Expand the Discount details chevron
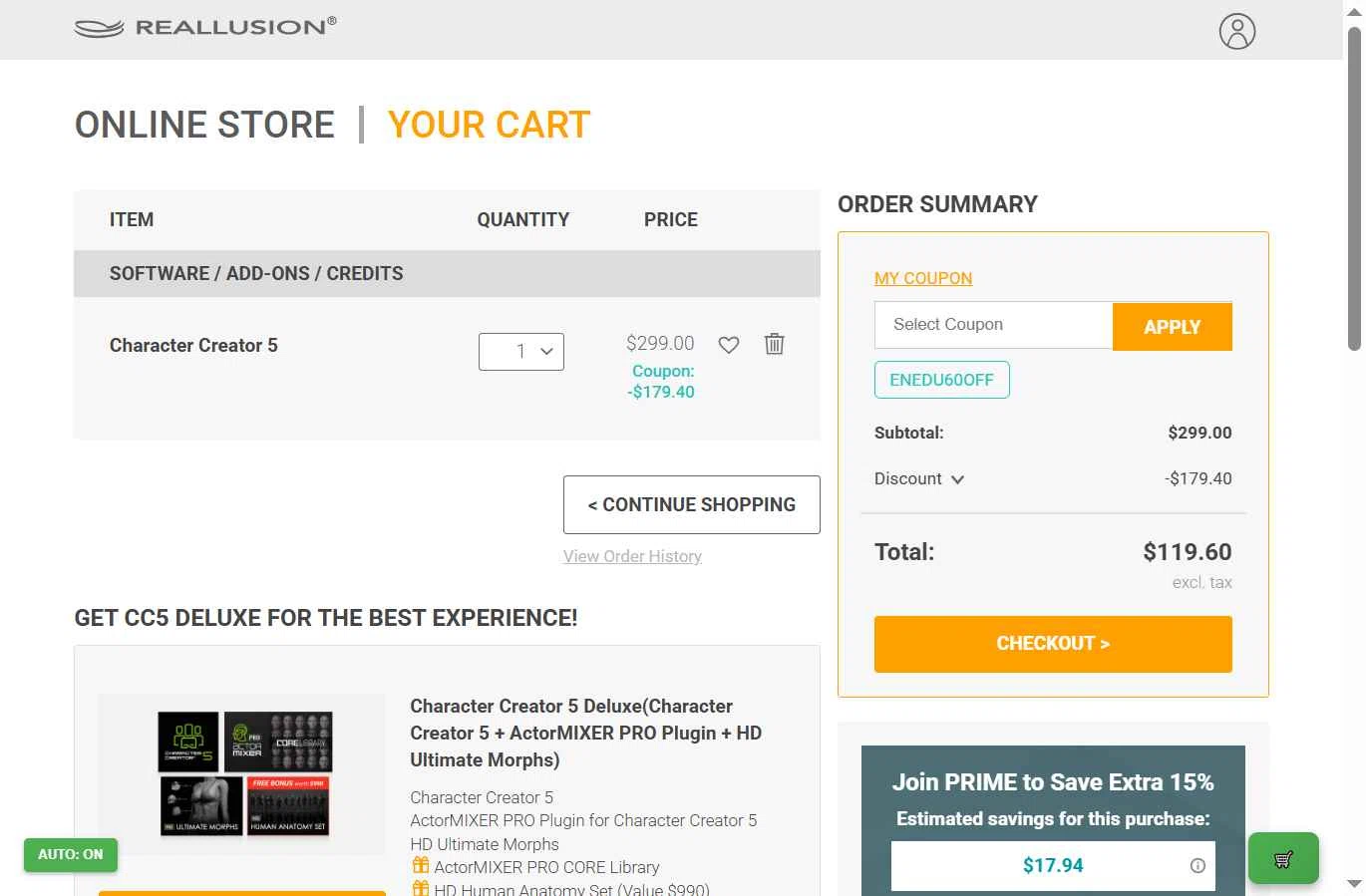 [x=957, y=479]
